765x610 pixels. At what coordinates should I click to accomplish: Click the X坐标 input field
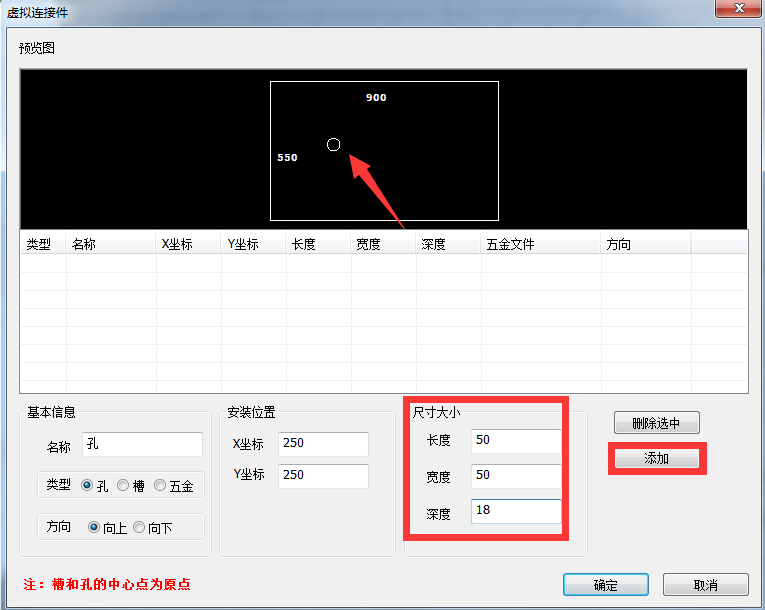pyautogui.click(x=323, y=444)
